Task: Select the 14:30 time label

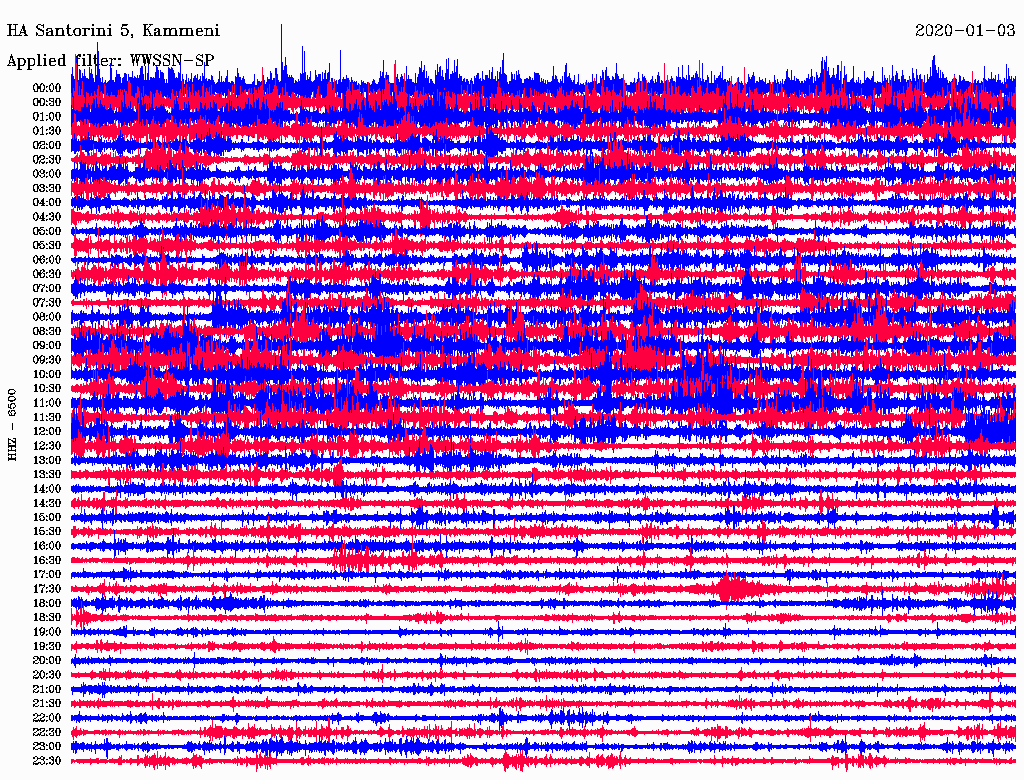Action: (x=47, y=504)
